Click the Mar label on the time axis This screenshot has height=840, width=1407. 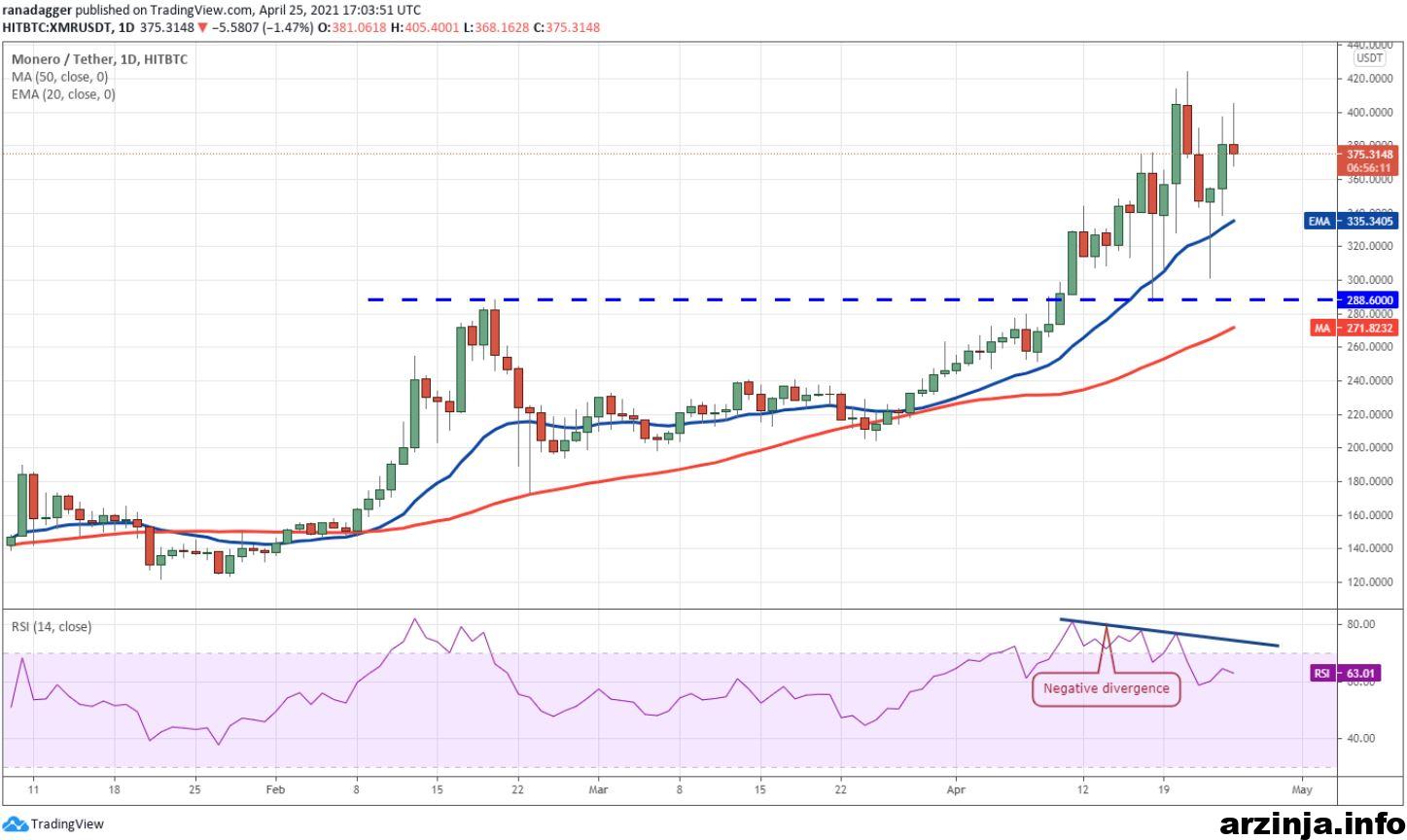click(x=599, y=789)
